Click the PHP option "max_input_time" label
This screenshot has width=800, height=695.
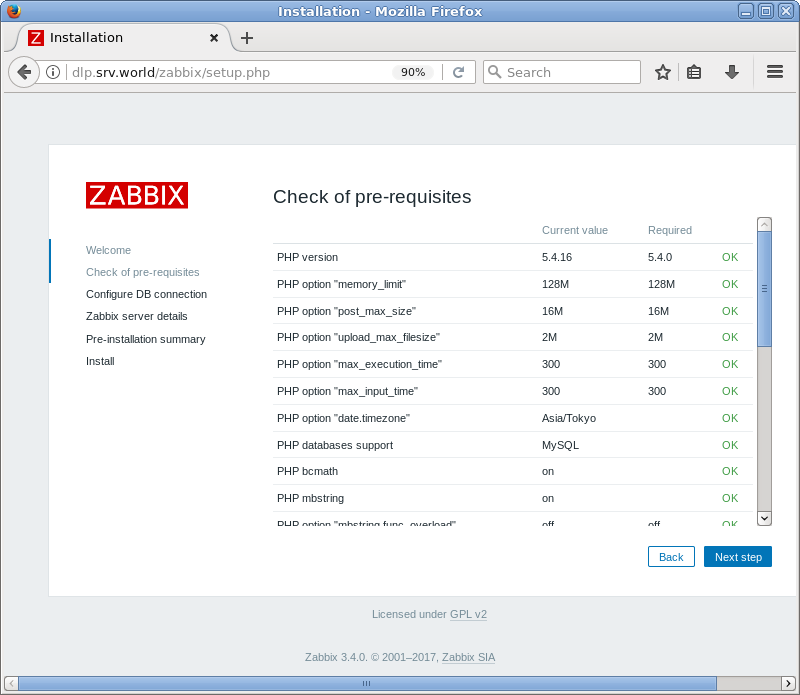pos(347,391)
